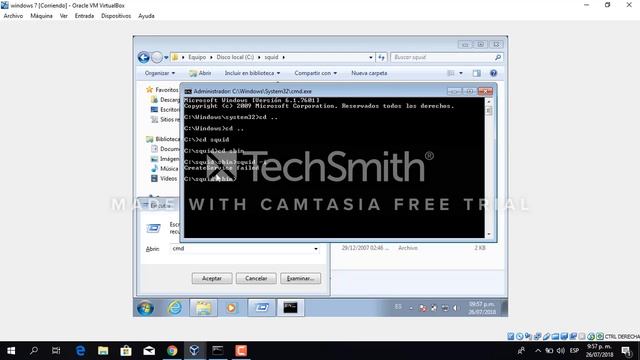This screenshot has height=360, width=640.
Task: Open the Máquina menu
Action: 41,16
